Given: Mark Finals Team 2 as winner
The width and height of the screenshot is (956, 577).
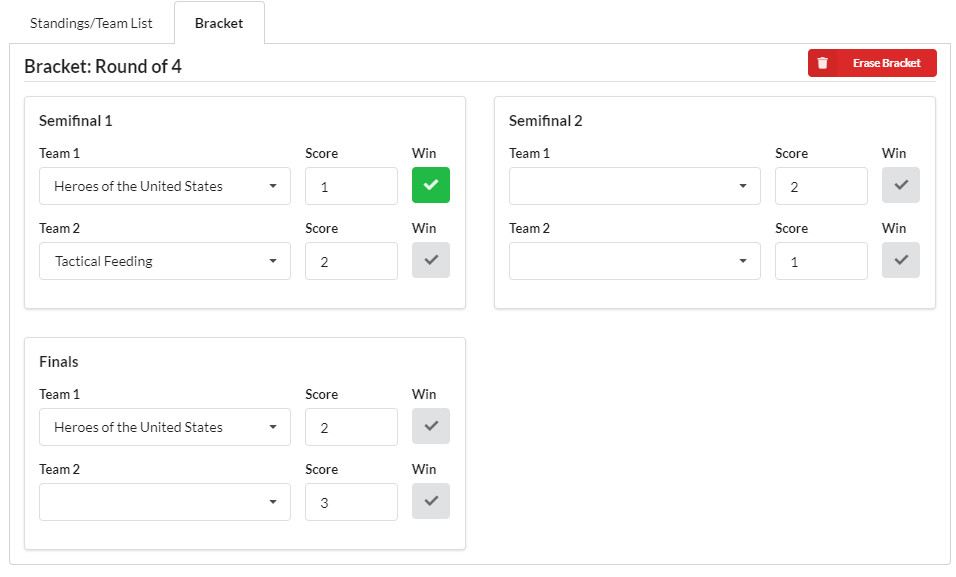Looking at the screenshot, I should pos(431,501).
